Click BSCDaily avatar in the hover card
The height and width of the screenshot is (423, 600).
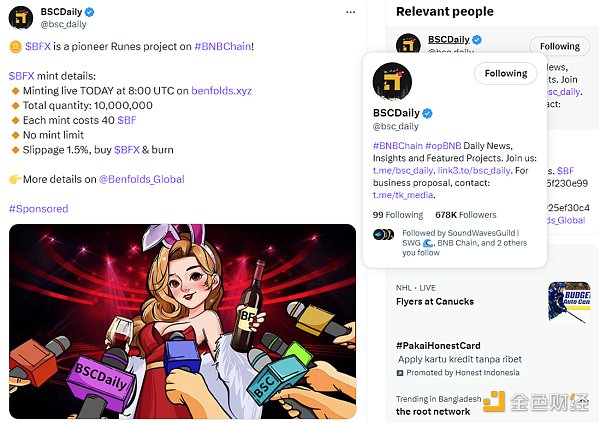pyautogui.click(x=393, y=84)
